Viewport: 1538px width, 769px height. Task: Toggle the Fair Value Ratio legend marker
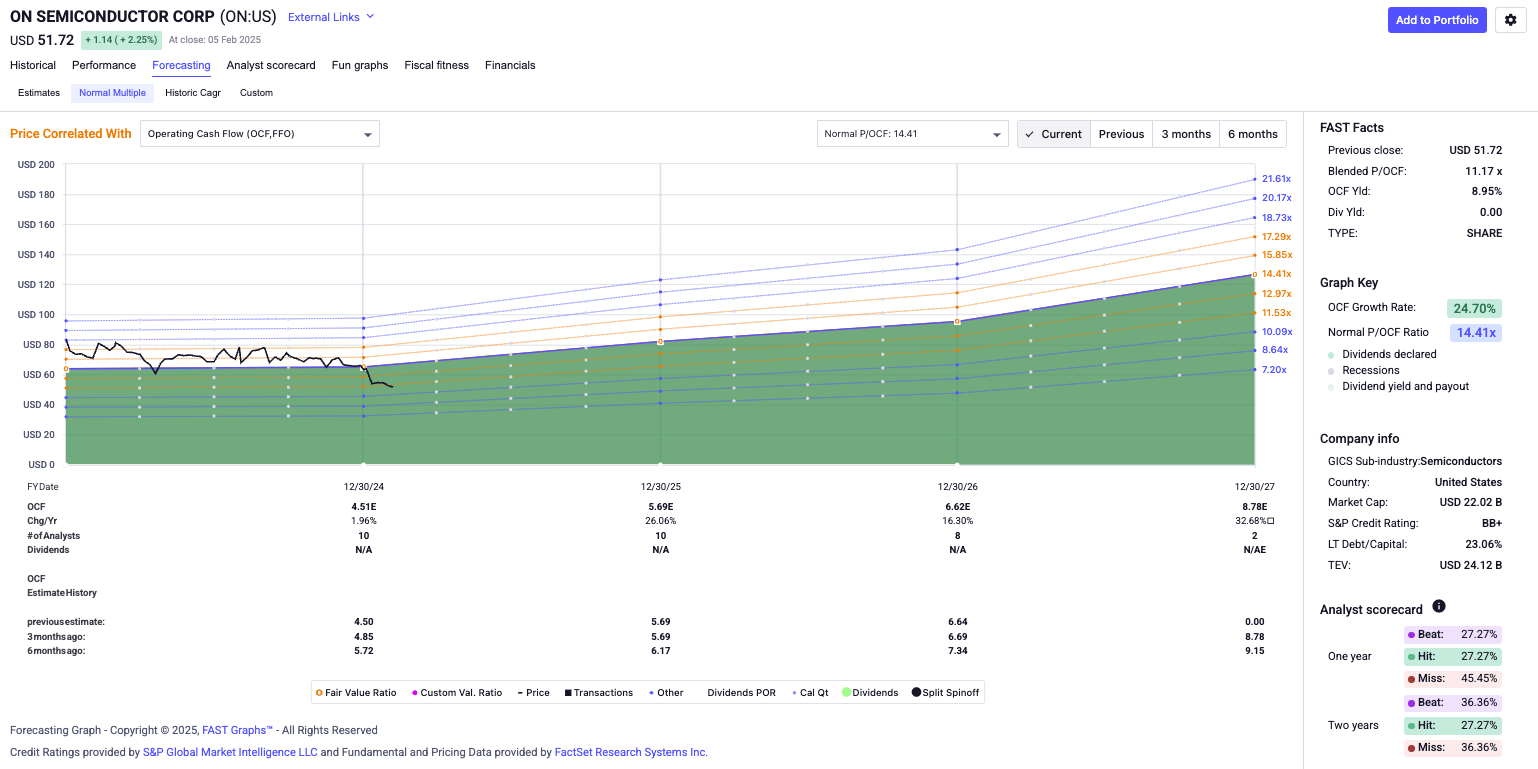(x=319, y=693)
